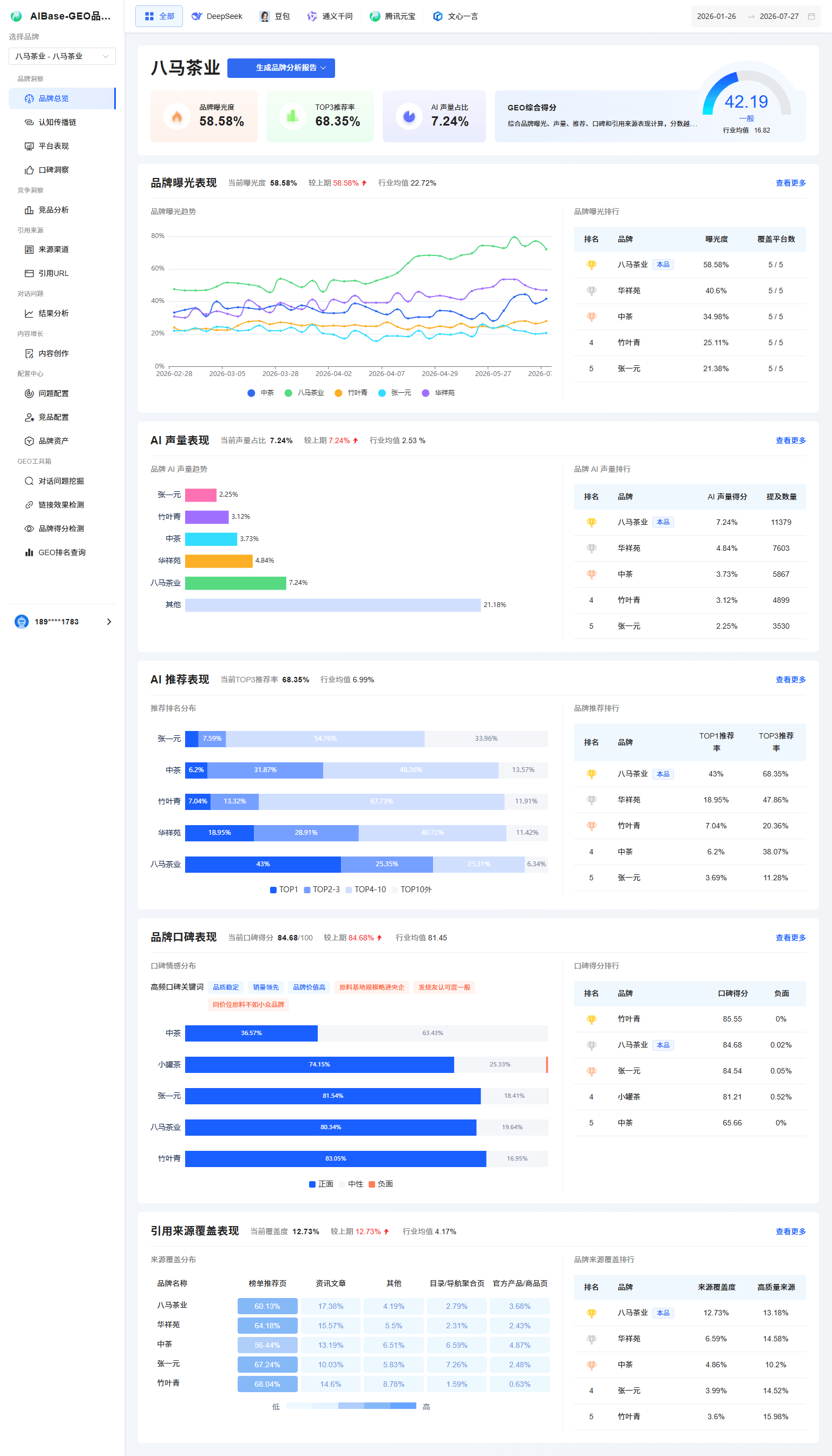Click the end date 2026-07-27 field
This screenshot has height=1456, width=832.
(x=779, y=17)
